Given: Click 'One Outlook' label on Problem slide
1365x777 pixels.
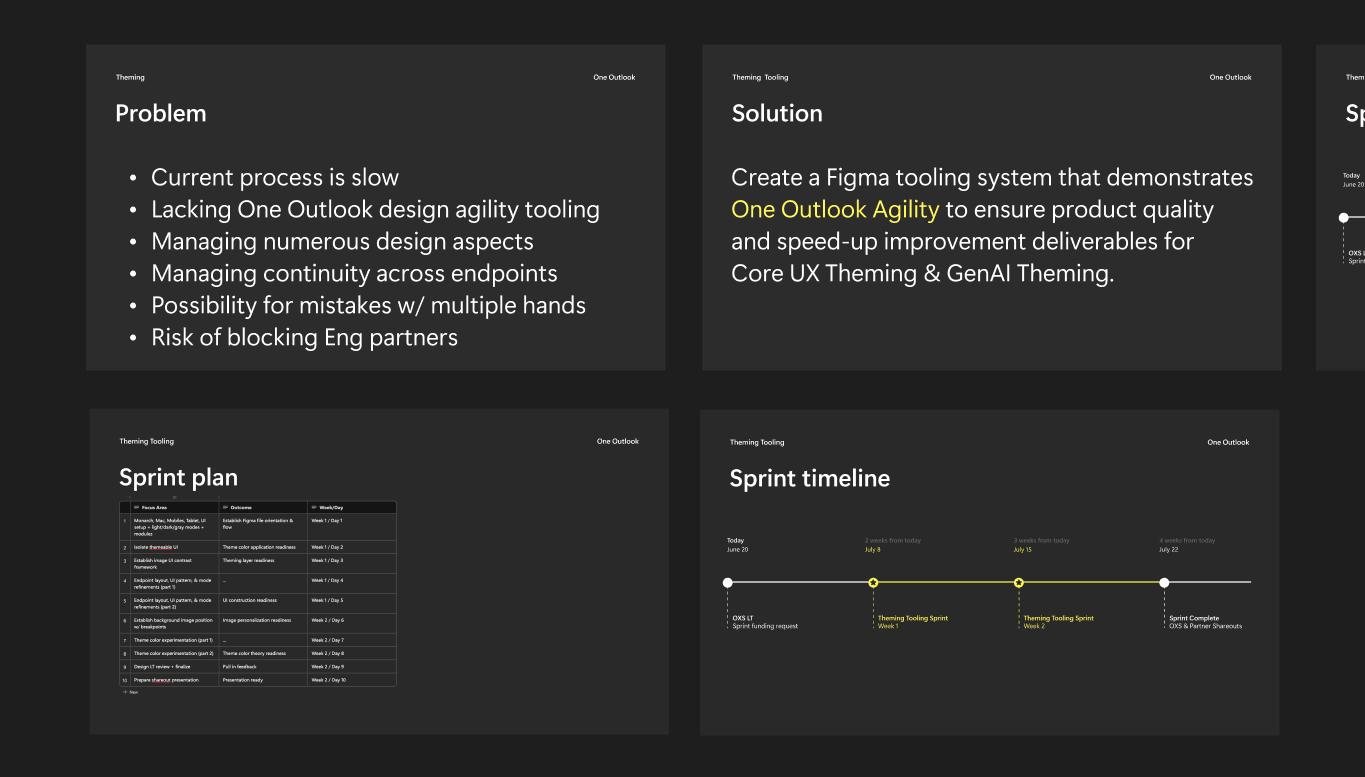Looking at the screenshot, I should pos(614,77).
